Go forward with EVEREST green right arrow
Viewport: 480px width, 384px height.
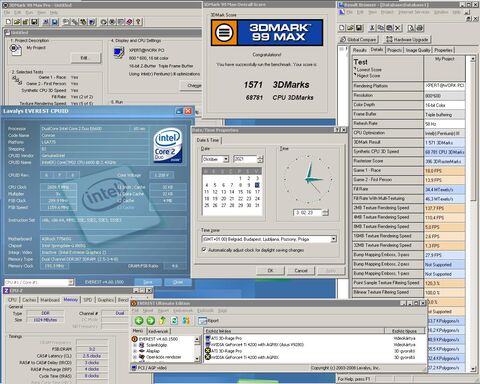coord(151,321)
